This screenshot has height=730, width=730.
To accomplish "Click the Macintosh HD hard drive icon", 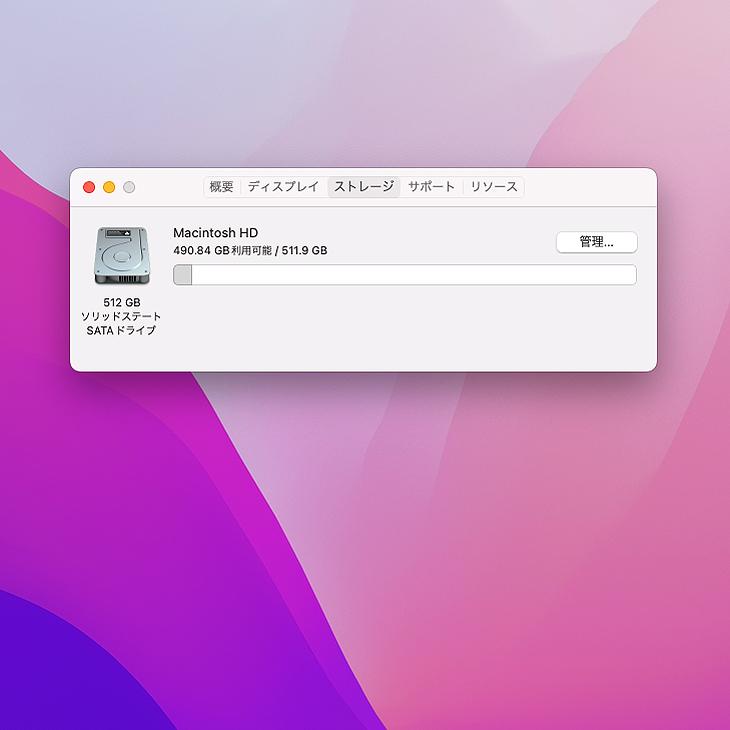I will [121, 255].
